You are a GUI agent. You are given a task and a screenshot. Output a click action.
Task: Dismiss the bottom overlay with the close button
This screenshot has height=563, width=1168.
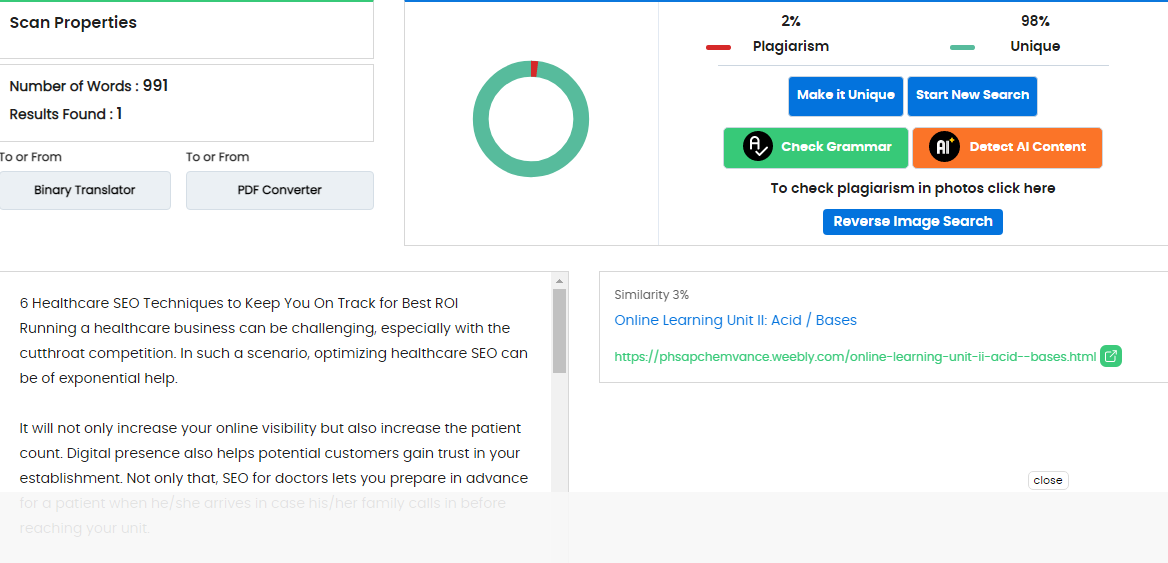pos(1047,480)
